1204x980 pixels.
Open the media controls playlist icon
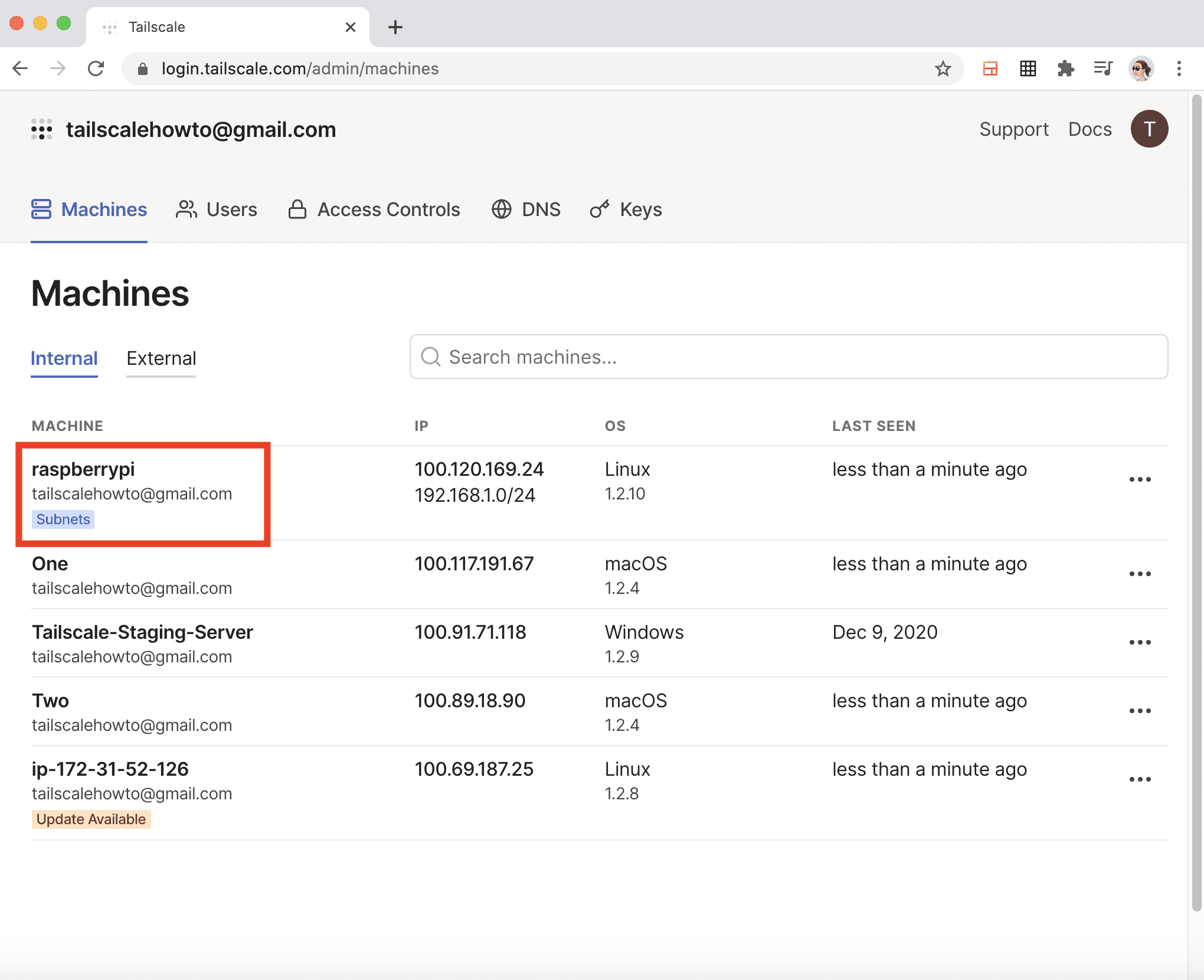1103,68
